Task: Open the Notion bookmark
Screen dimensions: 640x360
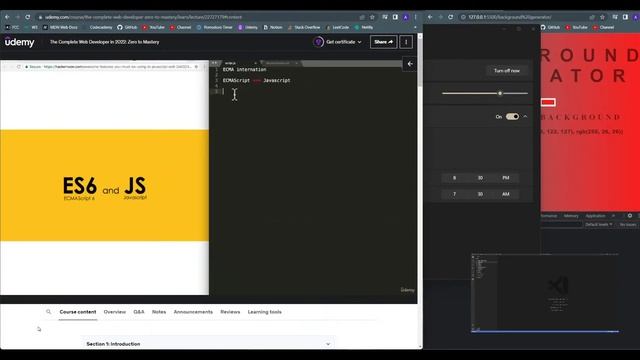Action: [273, 27]
